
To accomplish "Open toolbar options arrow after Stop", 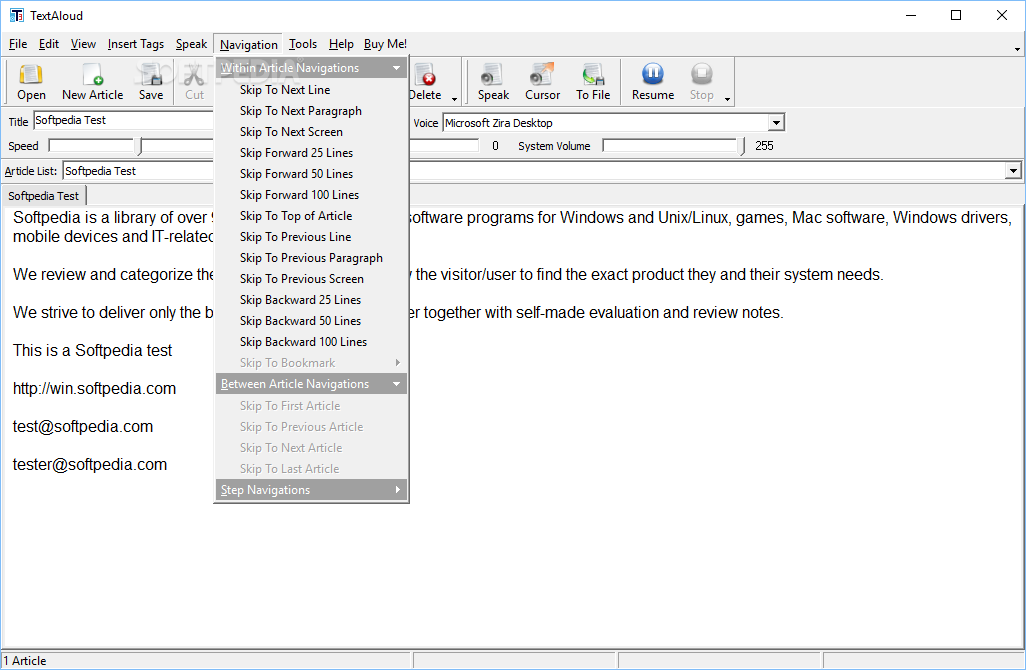I will [x=727, y=99].
